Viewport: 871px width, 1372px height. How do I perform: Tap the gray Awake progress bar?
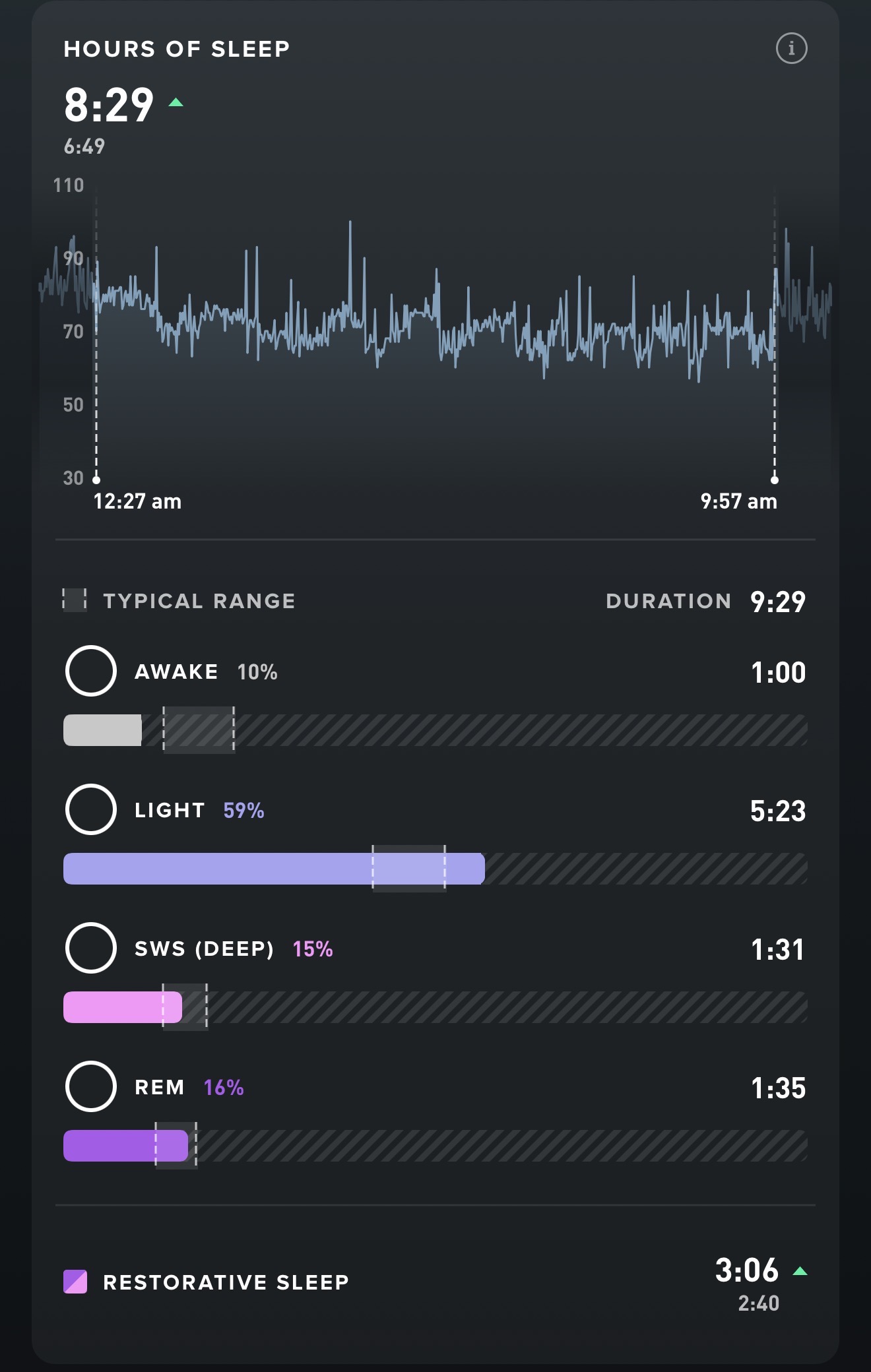103,730
